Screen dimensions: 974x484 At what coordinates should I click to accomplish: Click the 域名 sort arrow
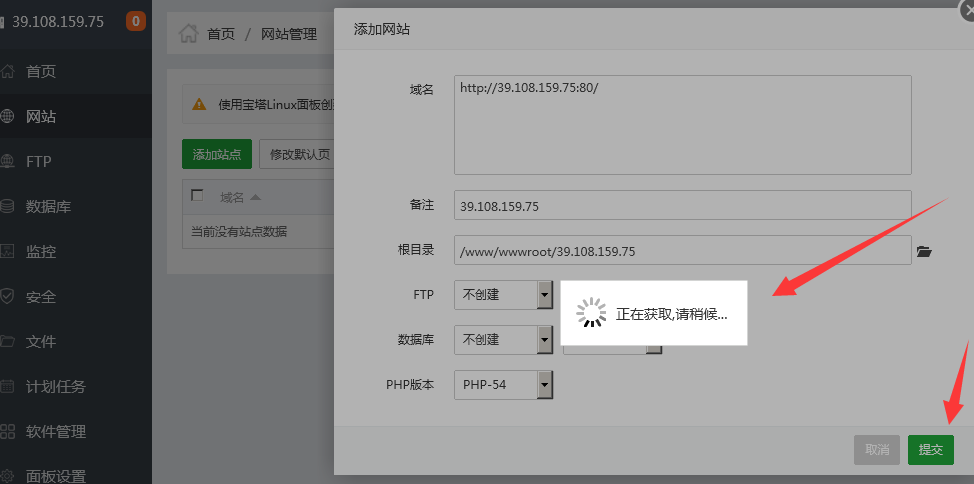255,198
